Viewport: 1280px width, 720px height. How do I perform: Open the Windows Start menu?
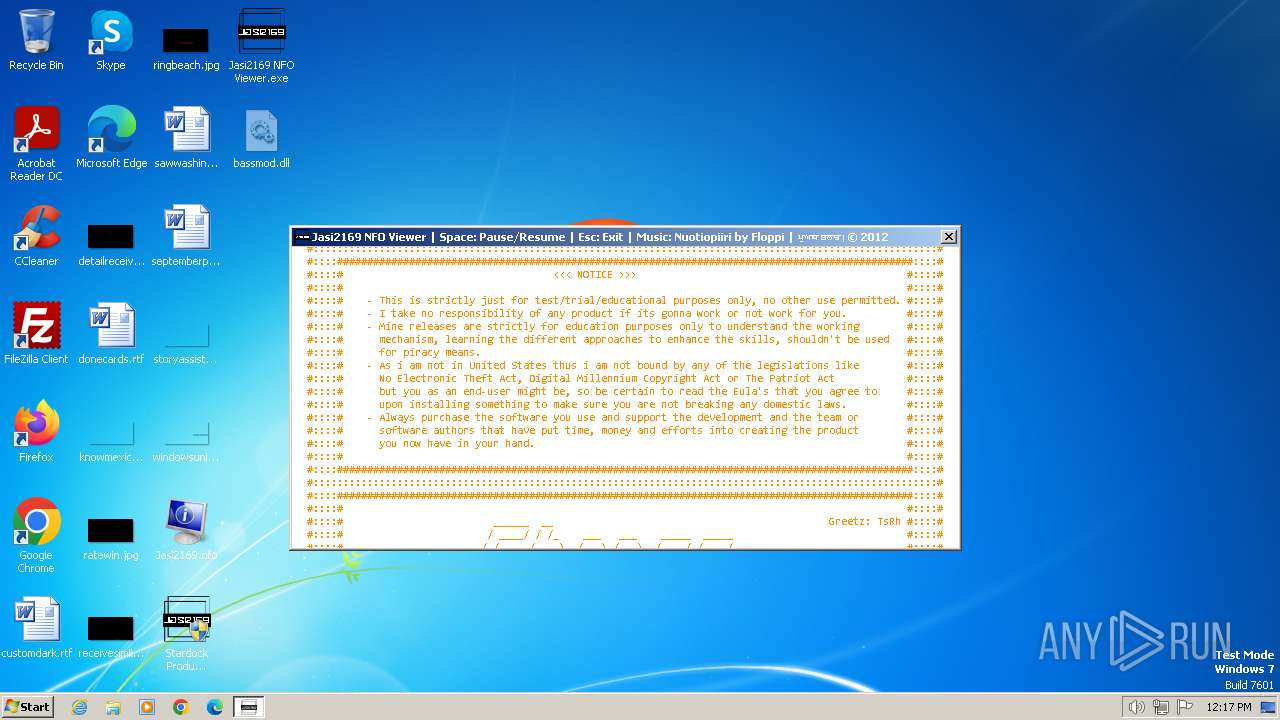click(x=27, y=706)
